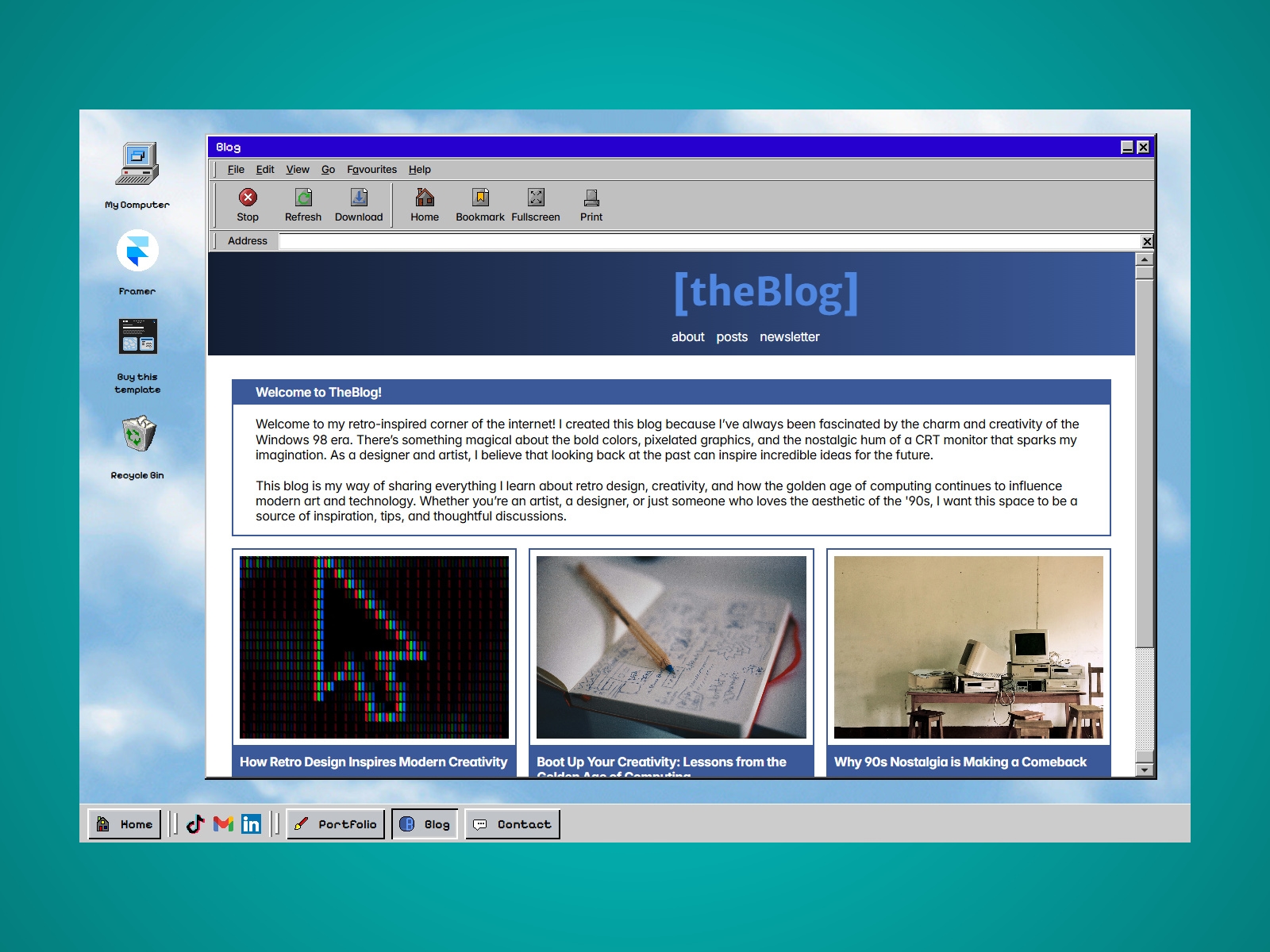The height and width of the screenshot is (952, 1270).
Task: Open the Go menu
Action: [x=328, y=169]
